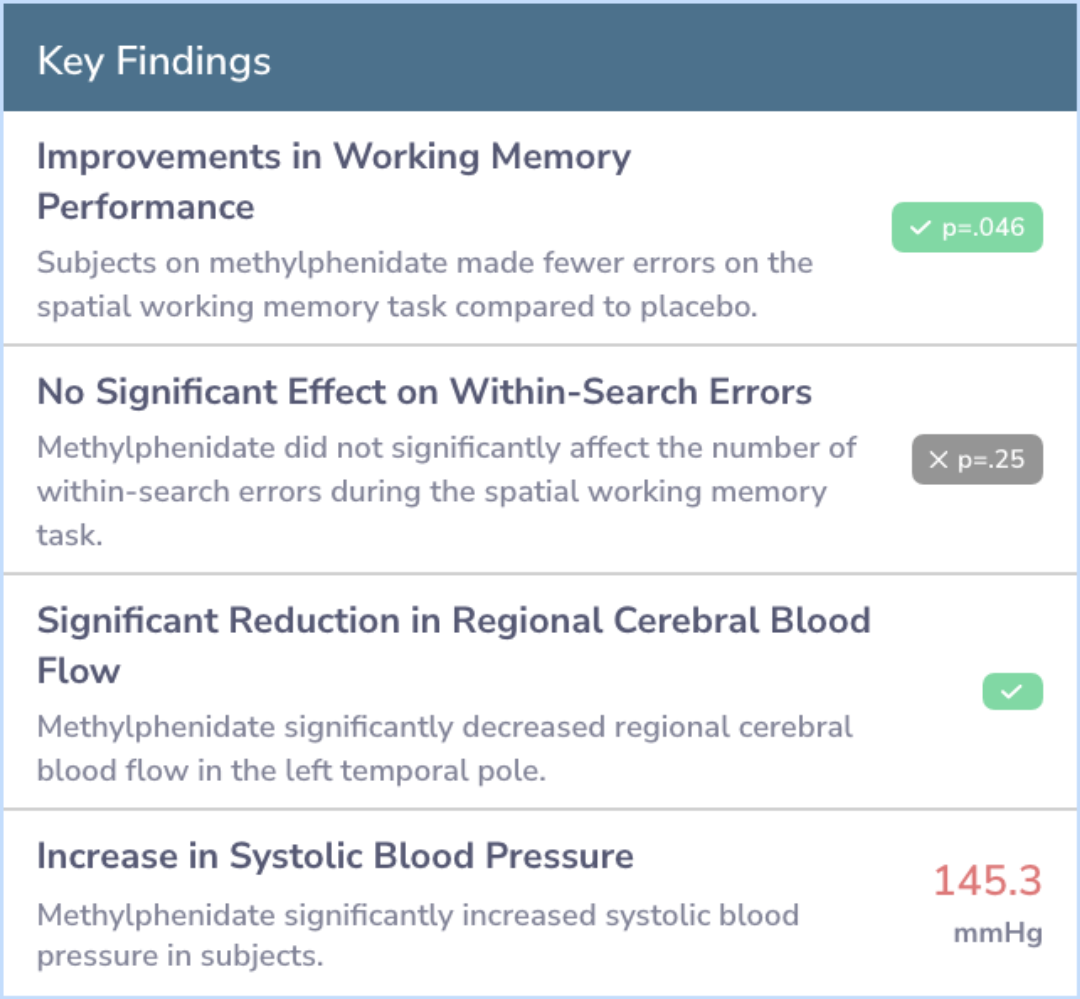This screenshot has width=1080, height=999.
Task: Select description about increased systolic blood pressure
Action: click(x=418, y=935)
